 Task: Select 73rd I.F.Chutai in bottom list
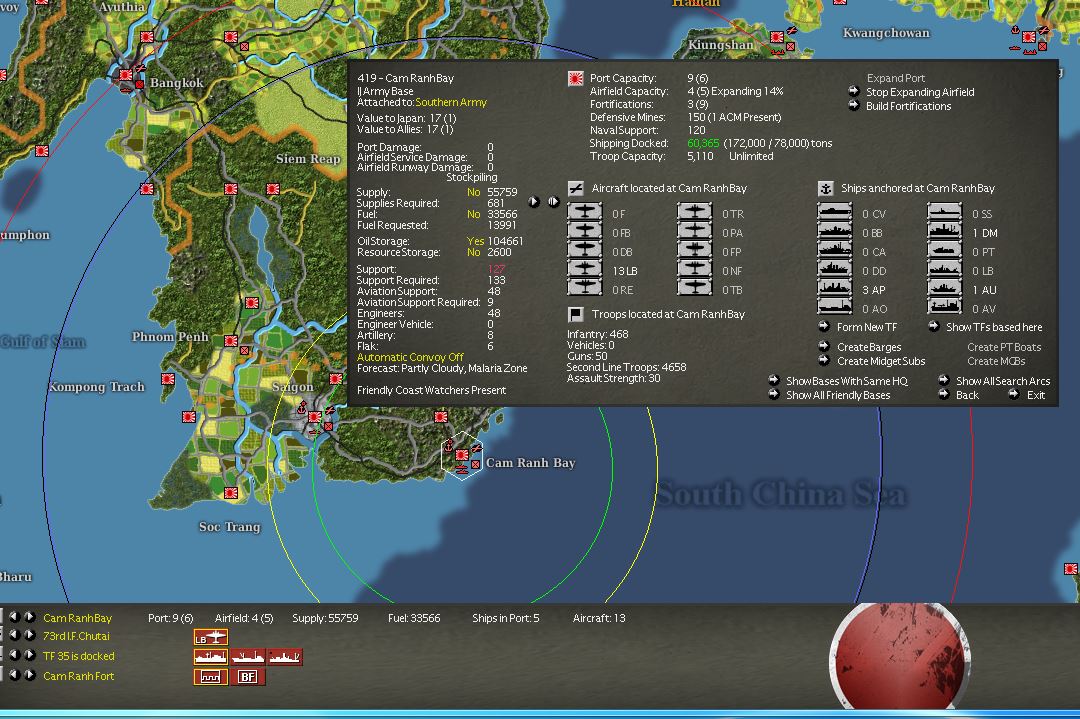(x=76, y=636)
